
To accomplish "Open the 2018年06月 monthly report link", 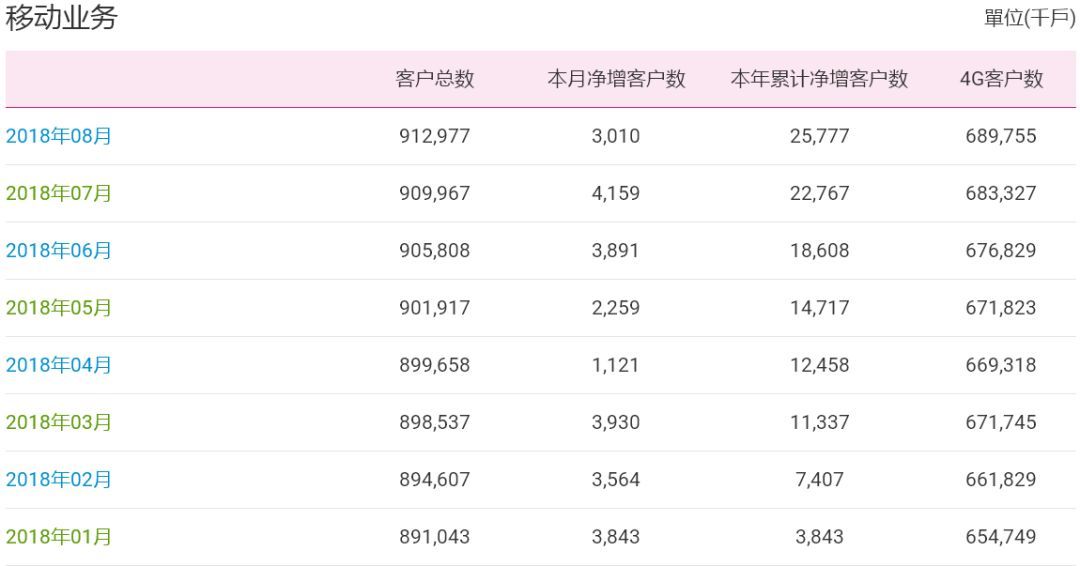I will pos(59,250).
